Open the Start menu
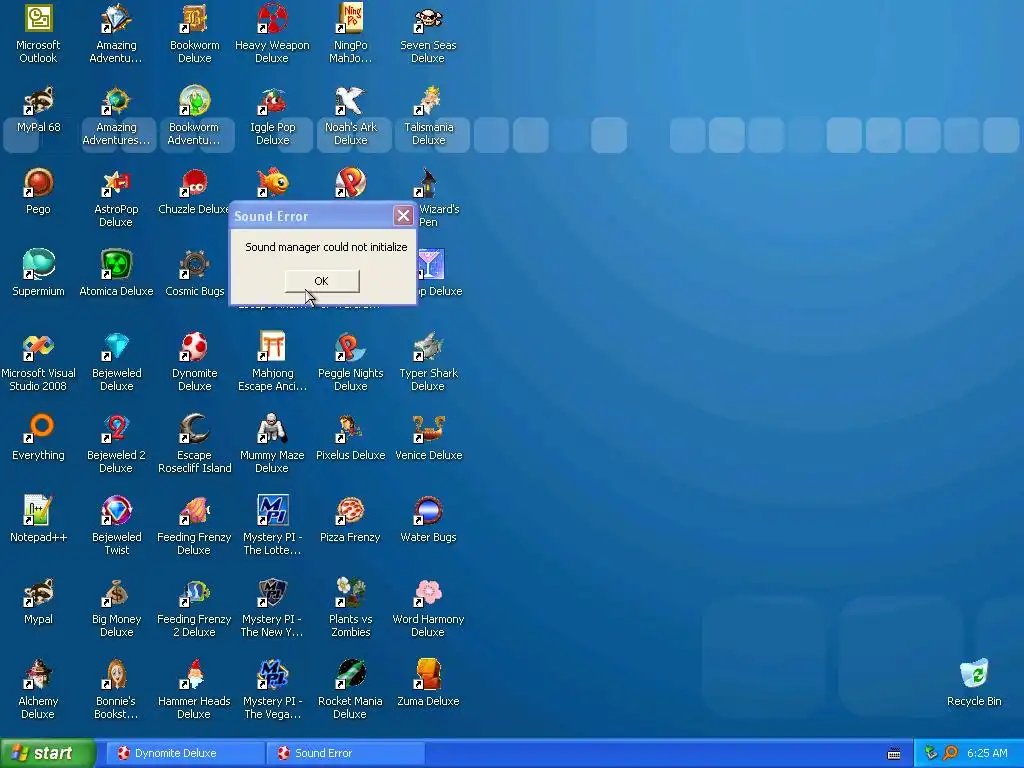Image resolution: width=1024 pixels, height=768 pixels. click(x=48, y=753)
